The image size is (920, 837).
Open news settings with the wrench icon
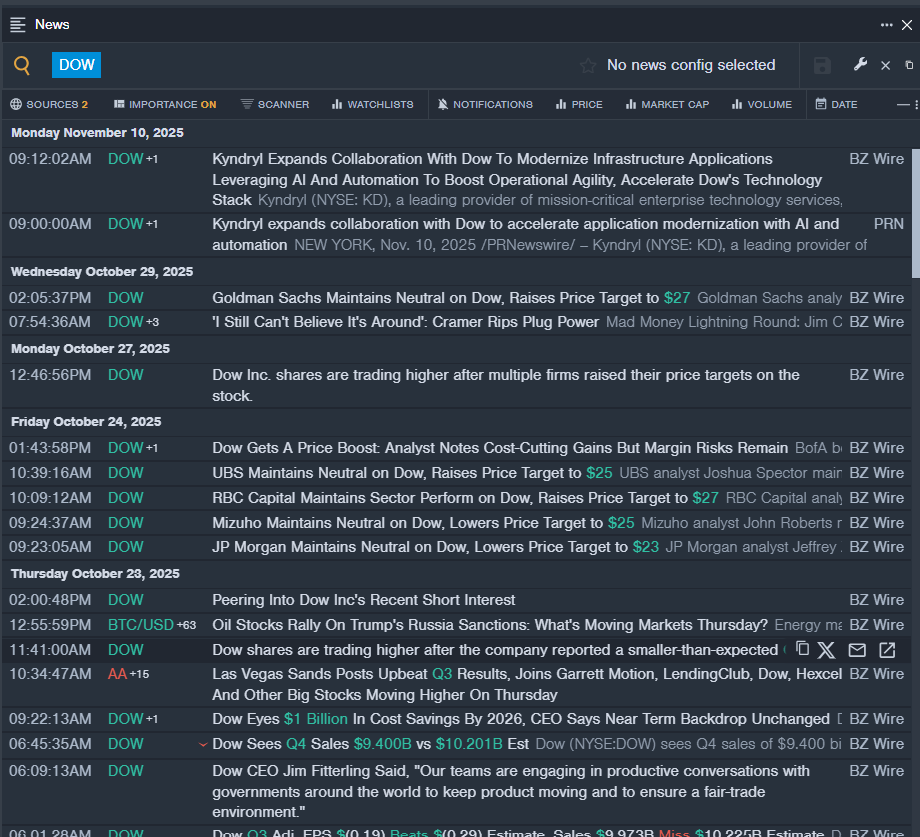pyautogui.click(x=860, y=65)
